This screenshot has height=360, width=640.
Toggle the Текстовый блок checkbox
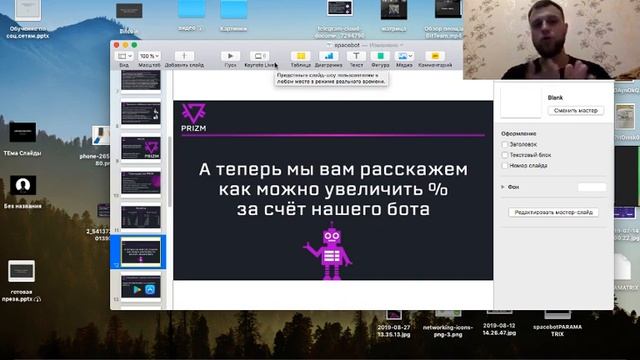click(505, 155)
